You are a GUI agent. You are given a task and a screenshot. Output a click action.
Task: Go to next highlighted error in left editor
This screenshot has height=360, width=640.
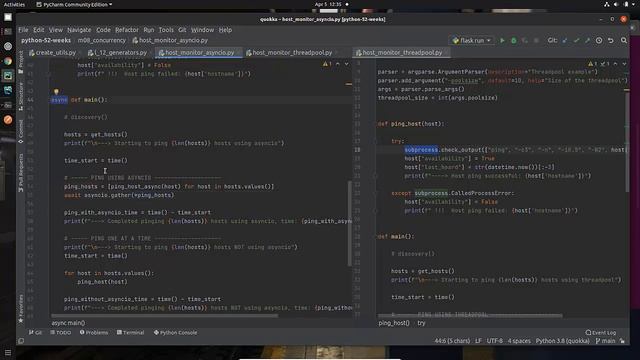click(347, 64)
